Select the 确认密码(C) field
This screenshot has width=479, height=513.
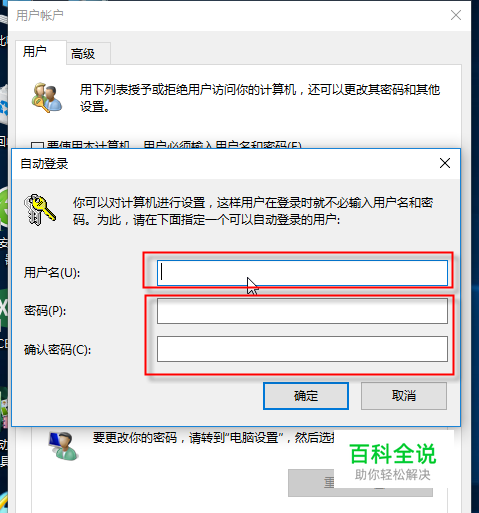[302, 349]
